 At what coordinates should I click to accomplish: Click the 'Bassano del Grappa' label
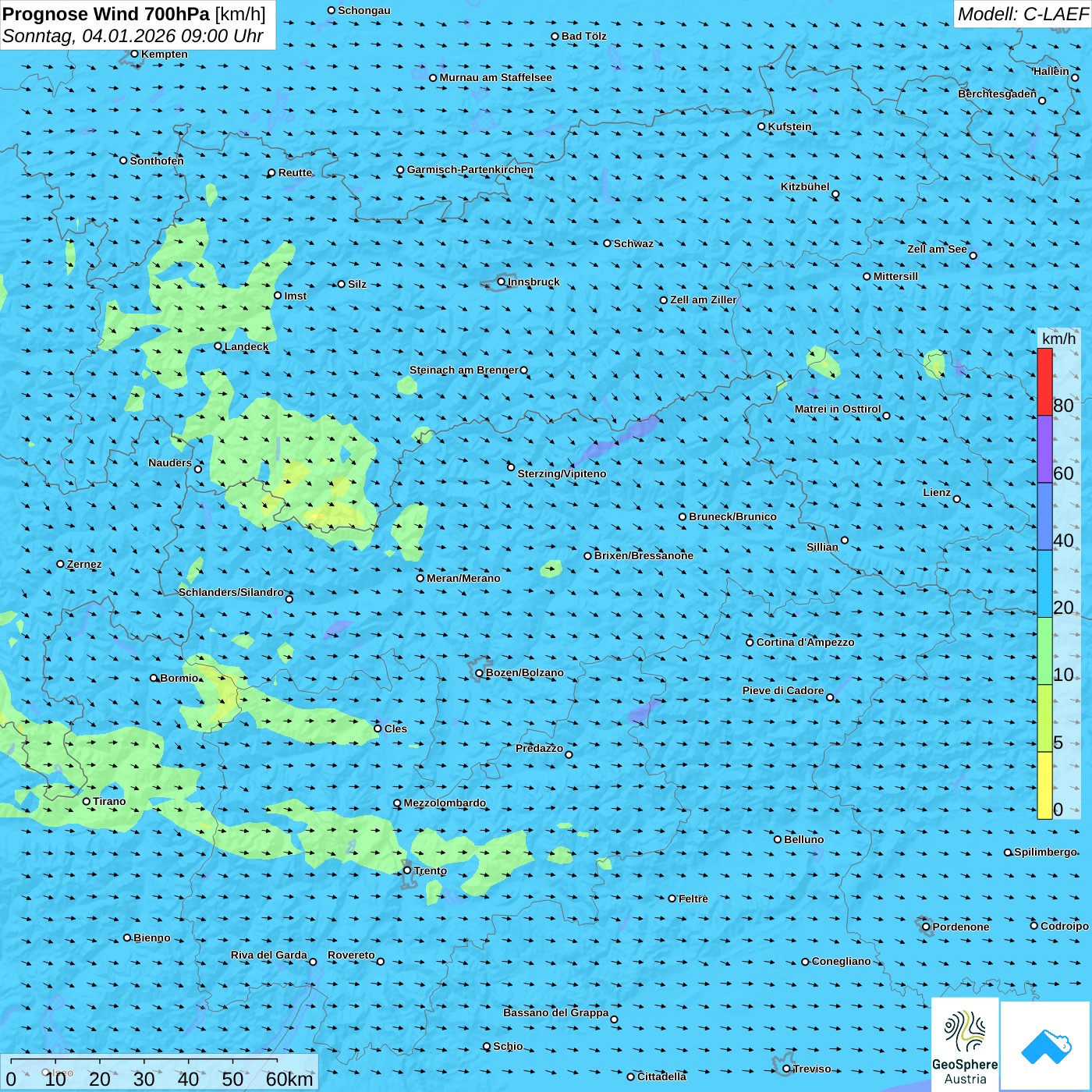[556, 1012]
